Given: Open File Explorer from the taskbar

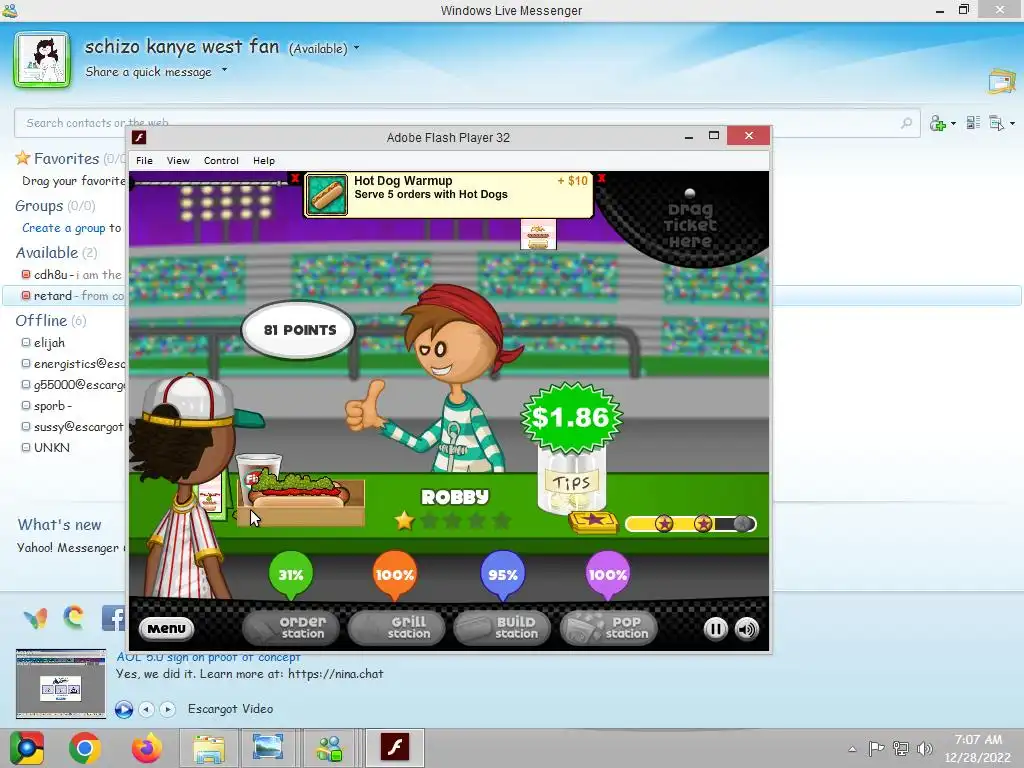Looking at the screenshot, I should 208,748.
